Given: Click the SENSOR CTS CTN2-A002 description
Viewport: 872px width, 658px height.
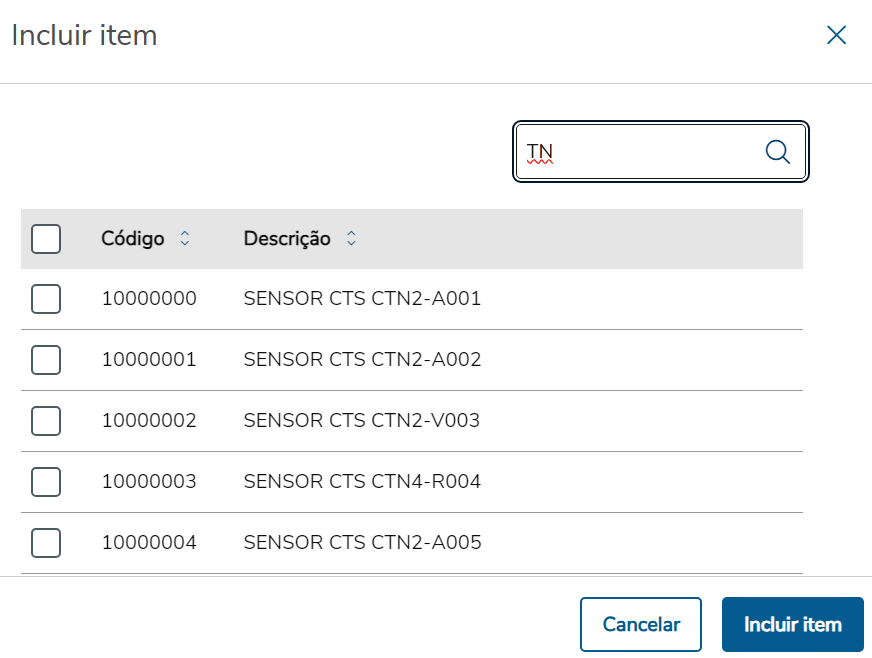Looking at the screenshot, I should 362,360.
